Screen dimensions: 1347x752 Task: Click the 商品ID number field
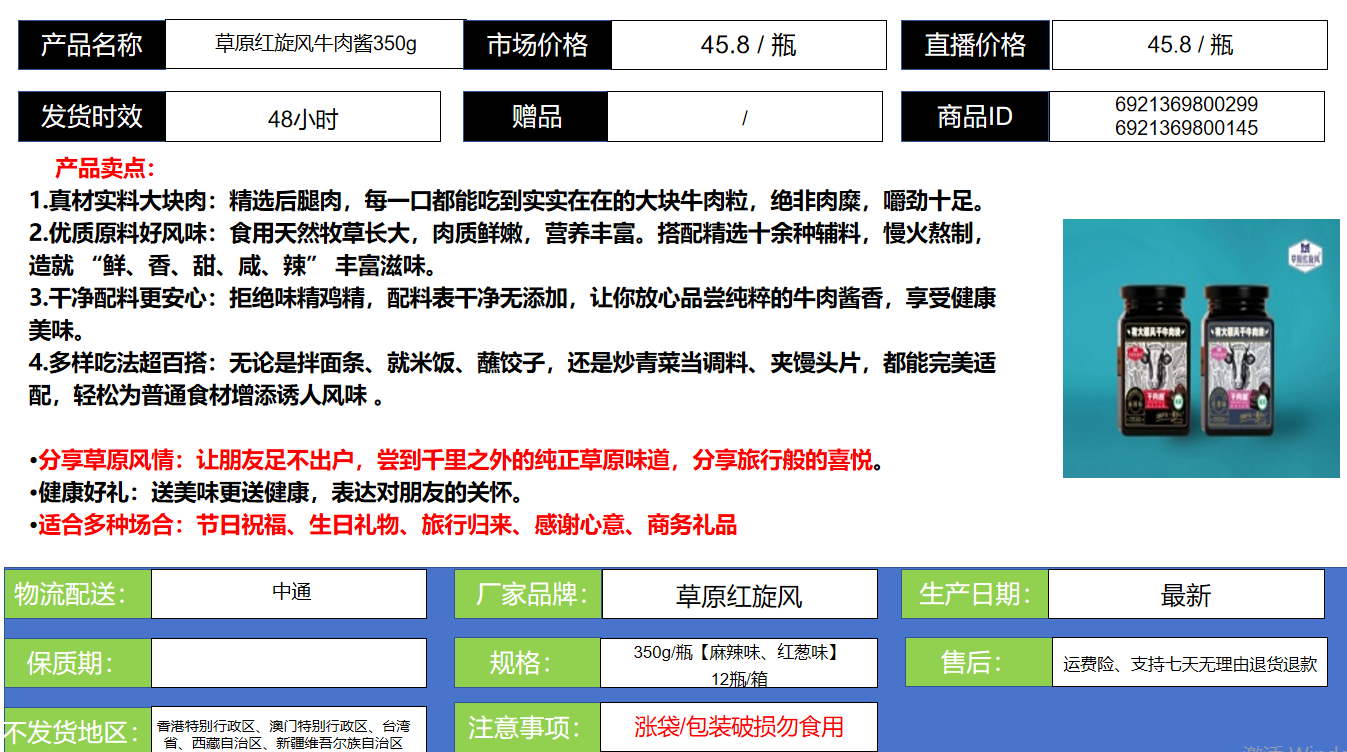tap(1186, 116)
